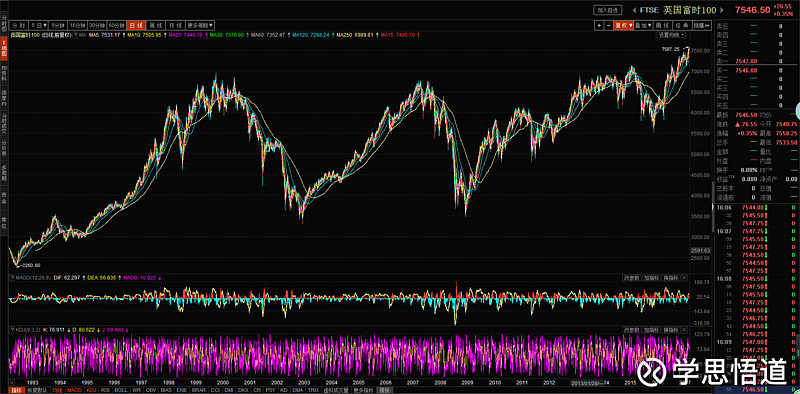Toggle the TRIX indicator
The height and width of the screenshot is (394, 800).
click(314, 390)
